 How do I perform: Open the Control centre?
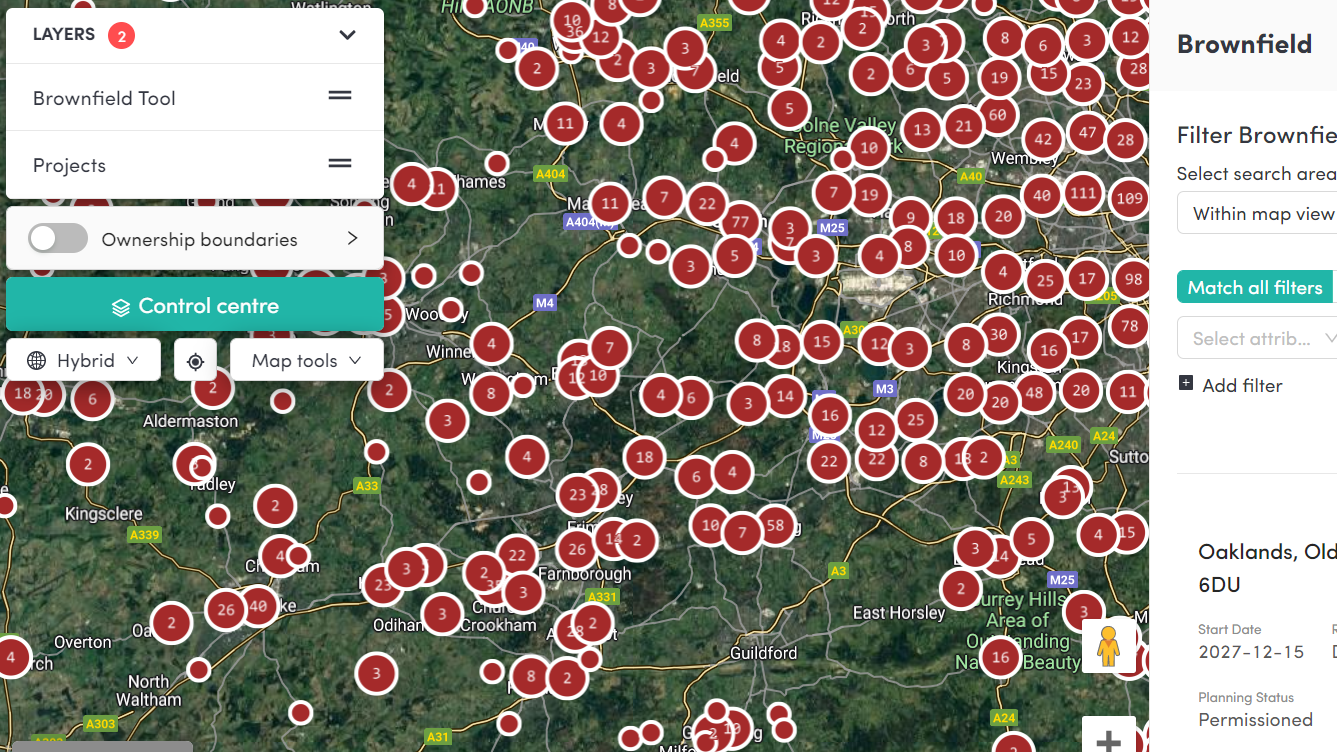195,306
